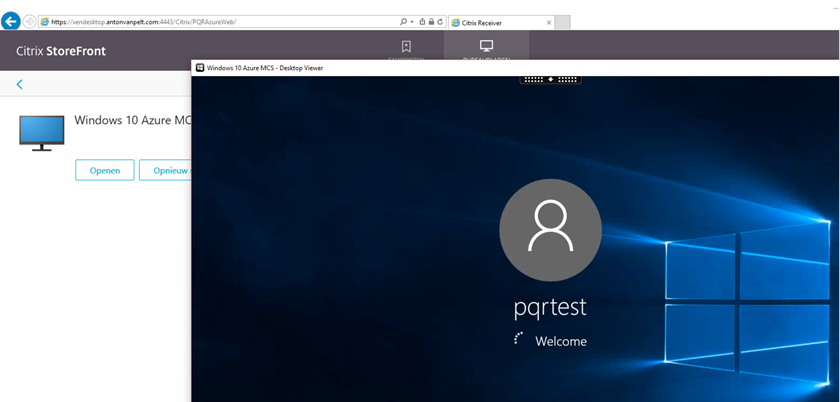
Task: Click the Opnieuw restart button
Action: (x=165, y=170)
